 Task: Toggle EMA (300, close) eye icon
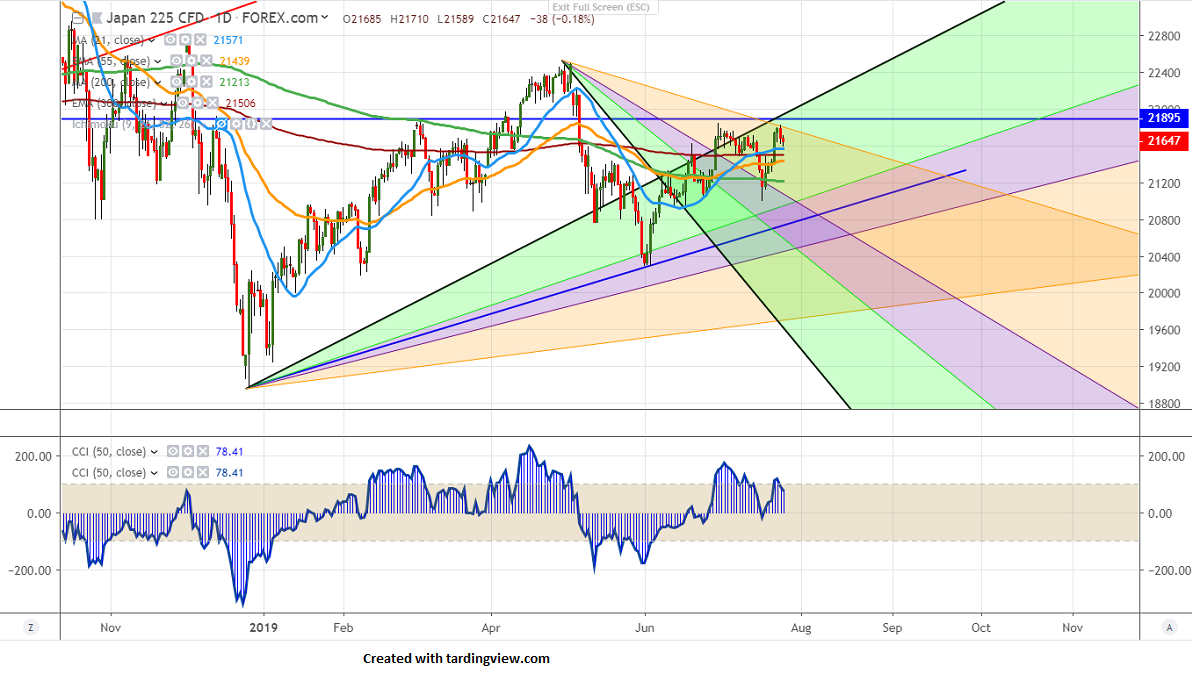coord(182,103)
